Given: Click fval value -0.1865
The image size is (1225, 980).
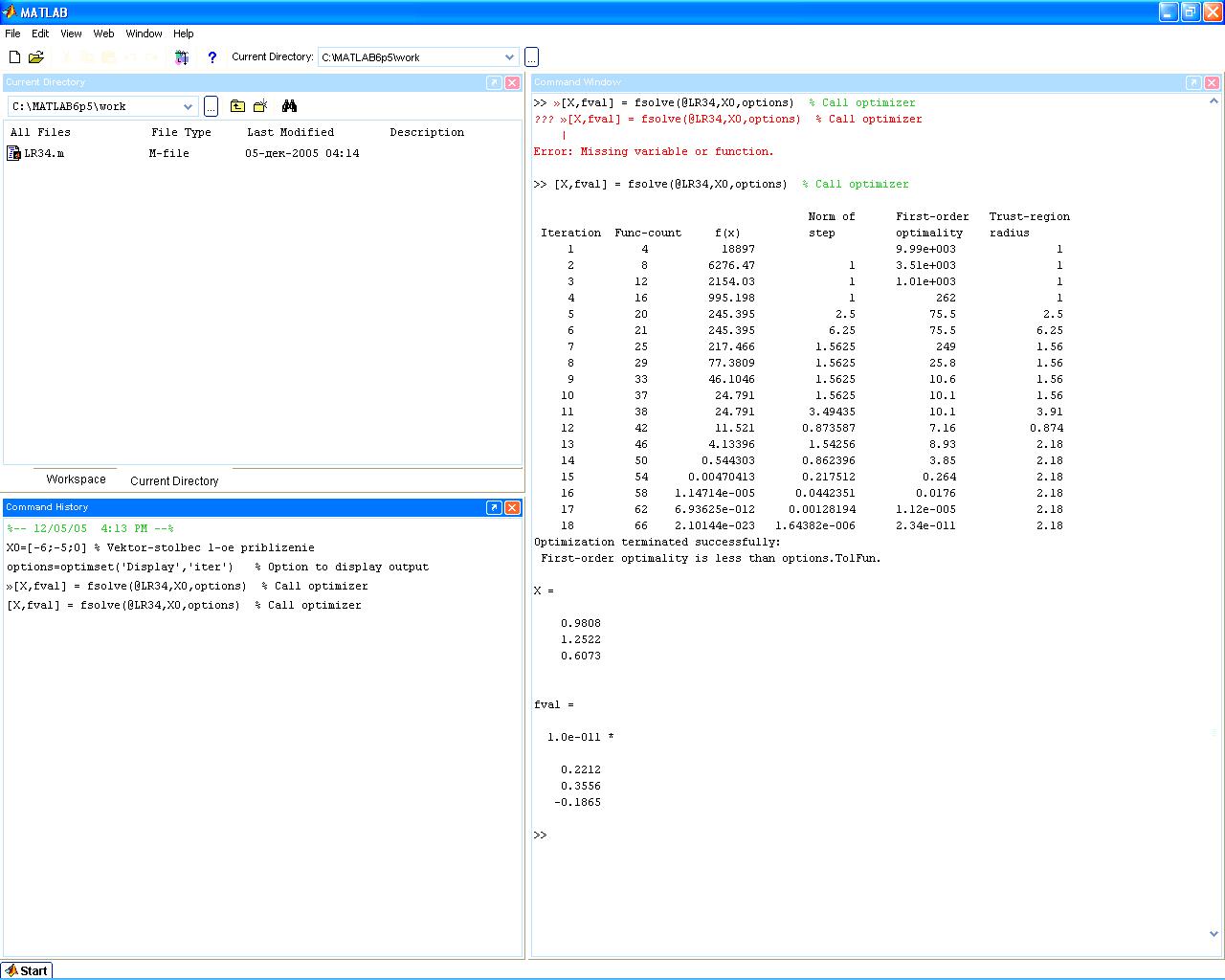Looking at the screenshot, I should pos(577,802).
